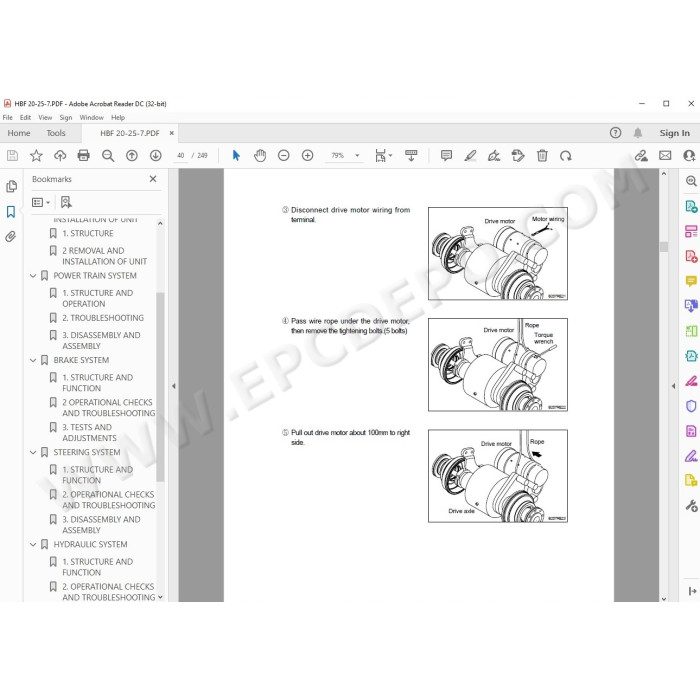
Task: Close the HBF 20-25-7.PDF tab
Action: tap(171, 133)
